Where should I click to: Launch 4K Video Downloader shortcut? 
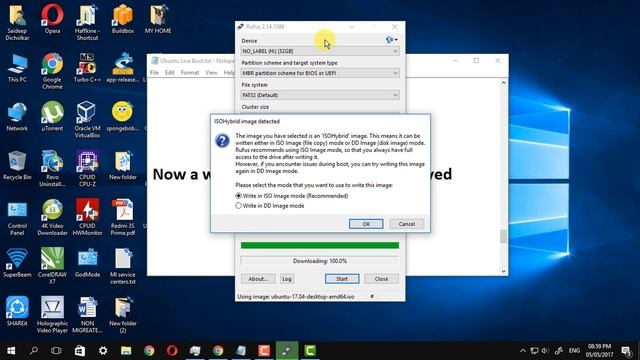point(52,217)
